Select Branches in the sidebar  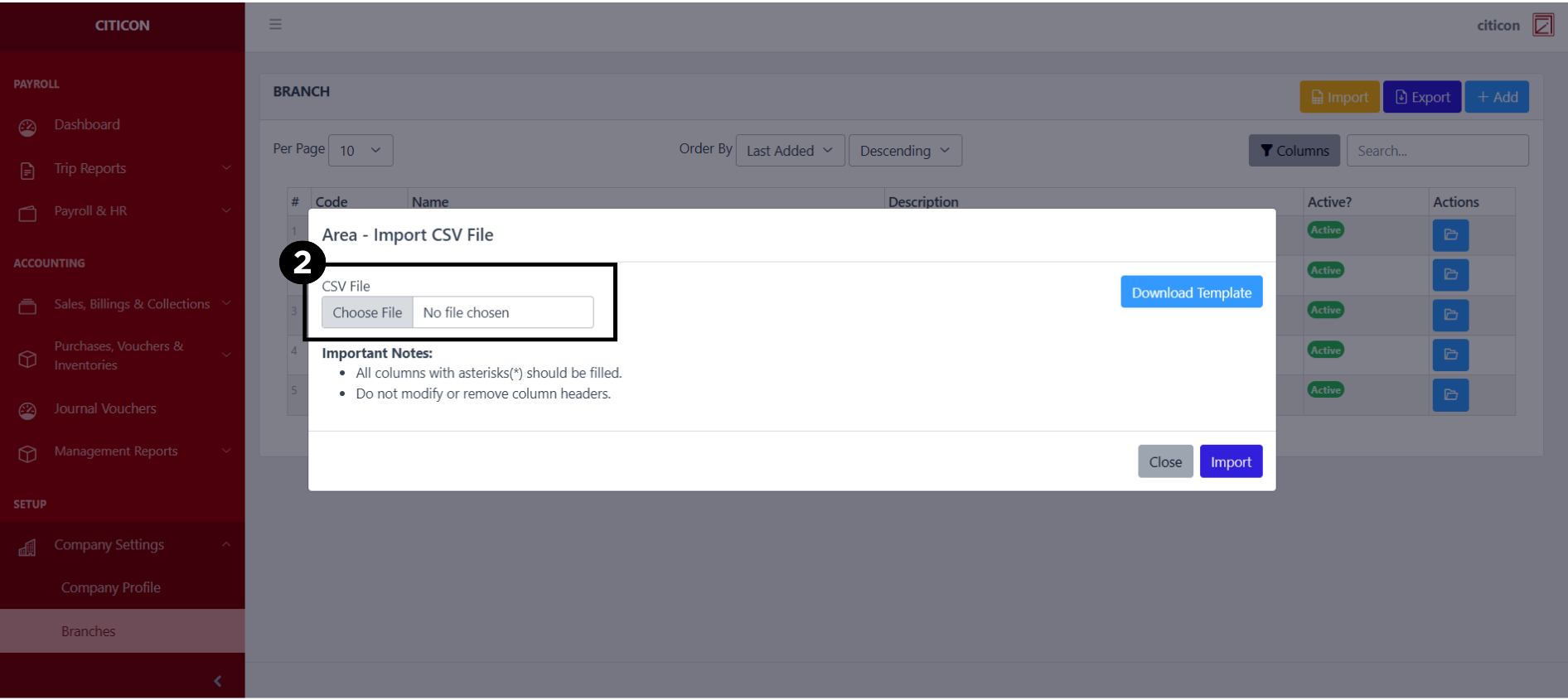point(89,631)
